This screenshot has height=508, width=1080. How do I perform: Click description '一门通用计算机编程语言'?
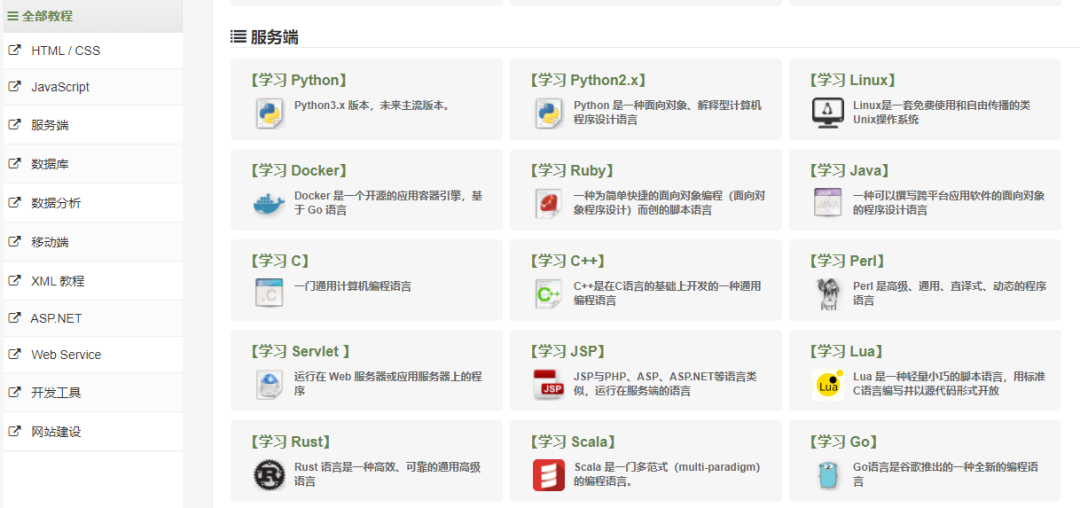[353, 286]
